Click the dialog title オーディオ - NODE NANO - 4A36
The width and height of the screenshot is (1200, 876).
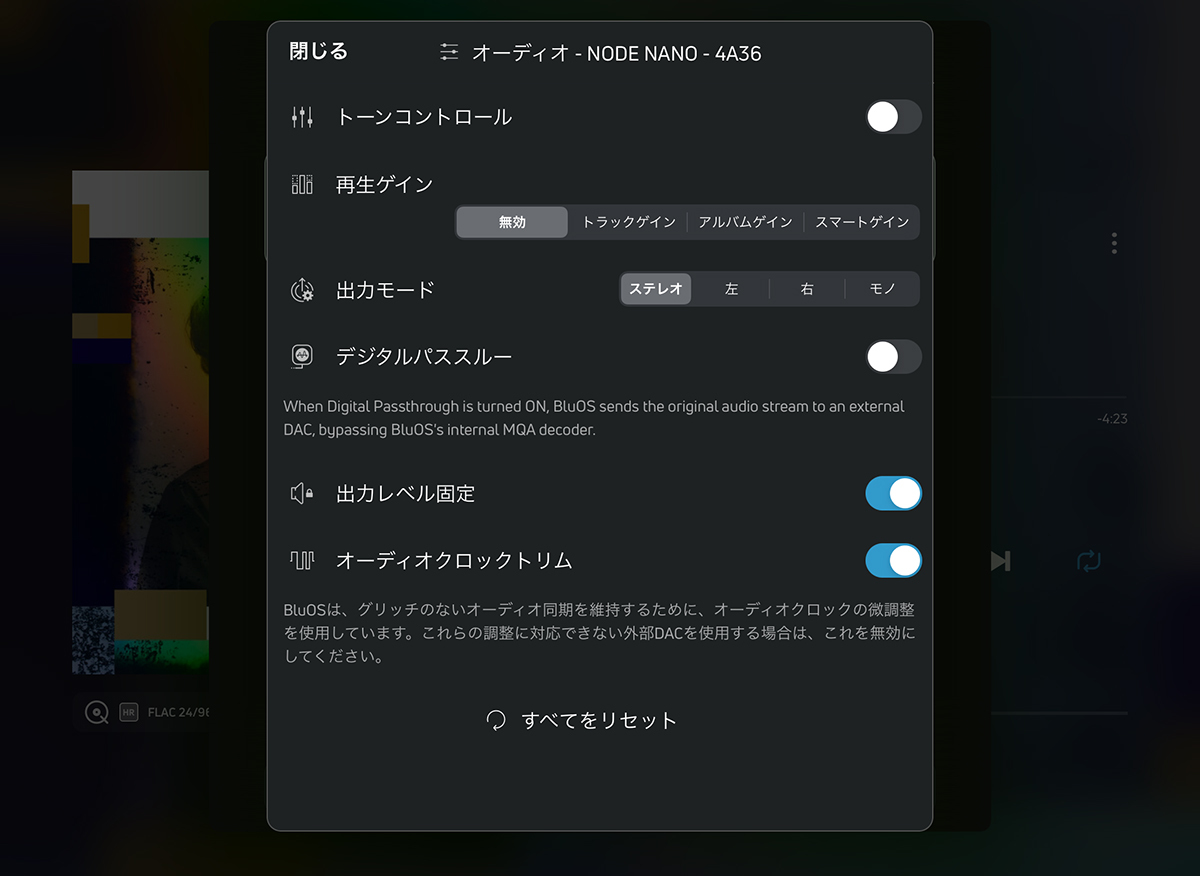tap(616, 53)
